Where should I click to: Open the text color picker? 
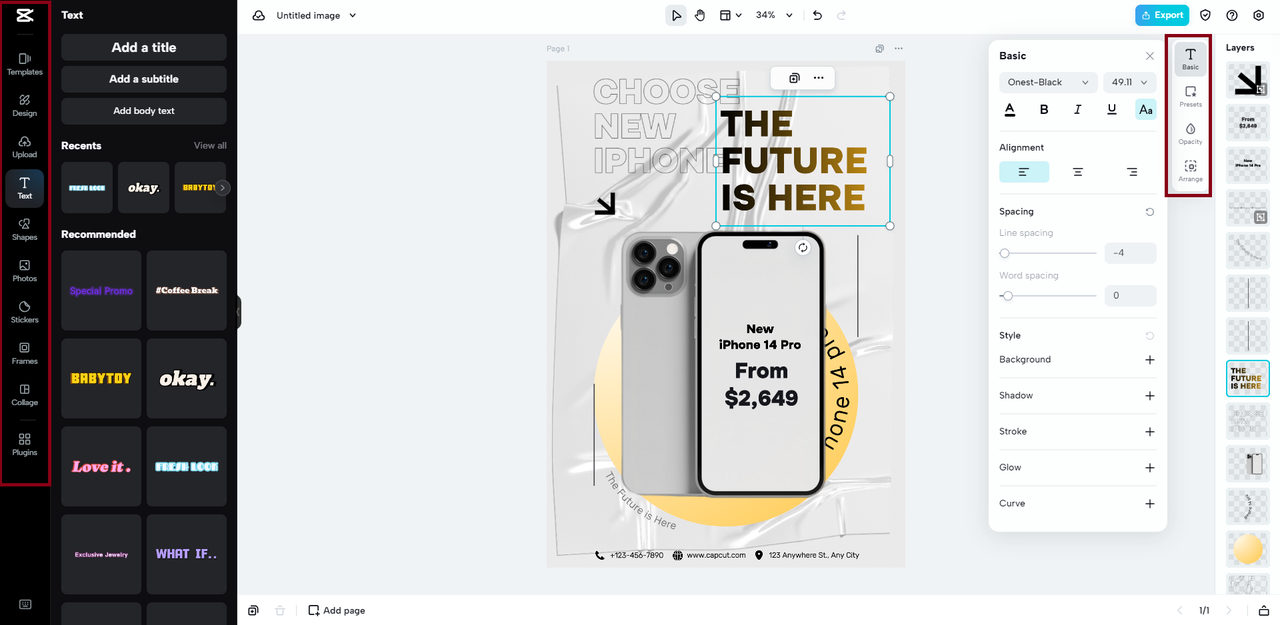point(1010,110)
